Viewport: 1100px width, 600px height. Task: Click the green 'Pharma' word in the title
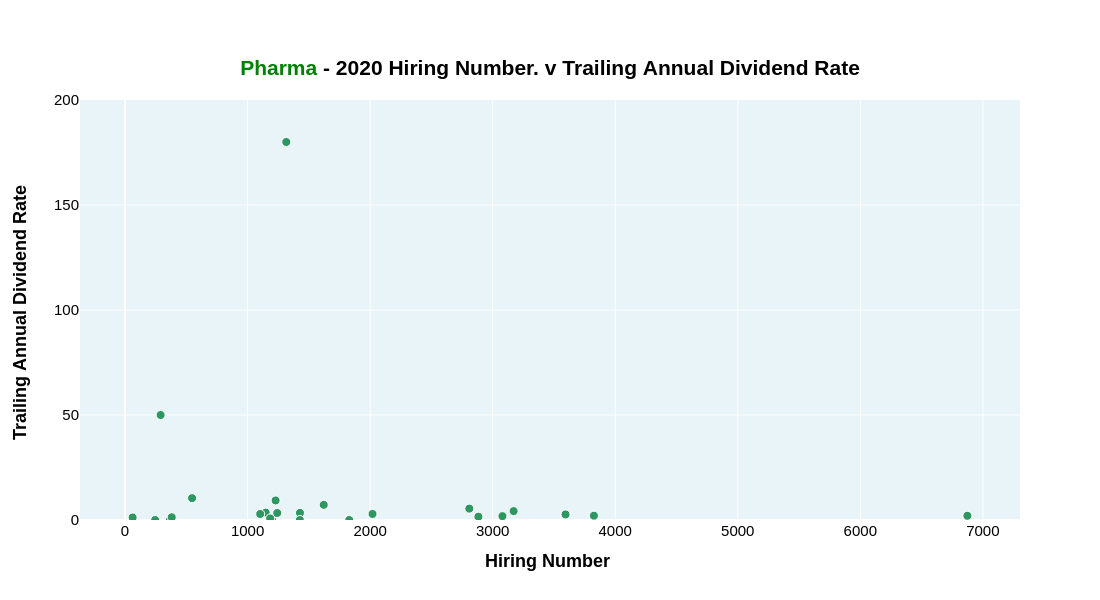click(278, 68)
